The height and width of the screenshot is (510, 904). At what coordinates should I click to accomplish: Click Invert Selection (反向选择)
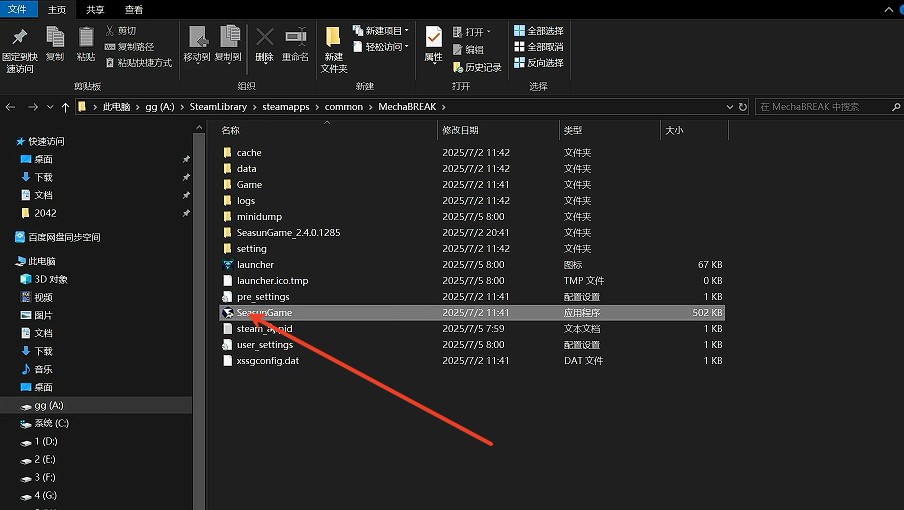point(538,63)
